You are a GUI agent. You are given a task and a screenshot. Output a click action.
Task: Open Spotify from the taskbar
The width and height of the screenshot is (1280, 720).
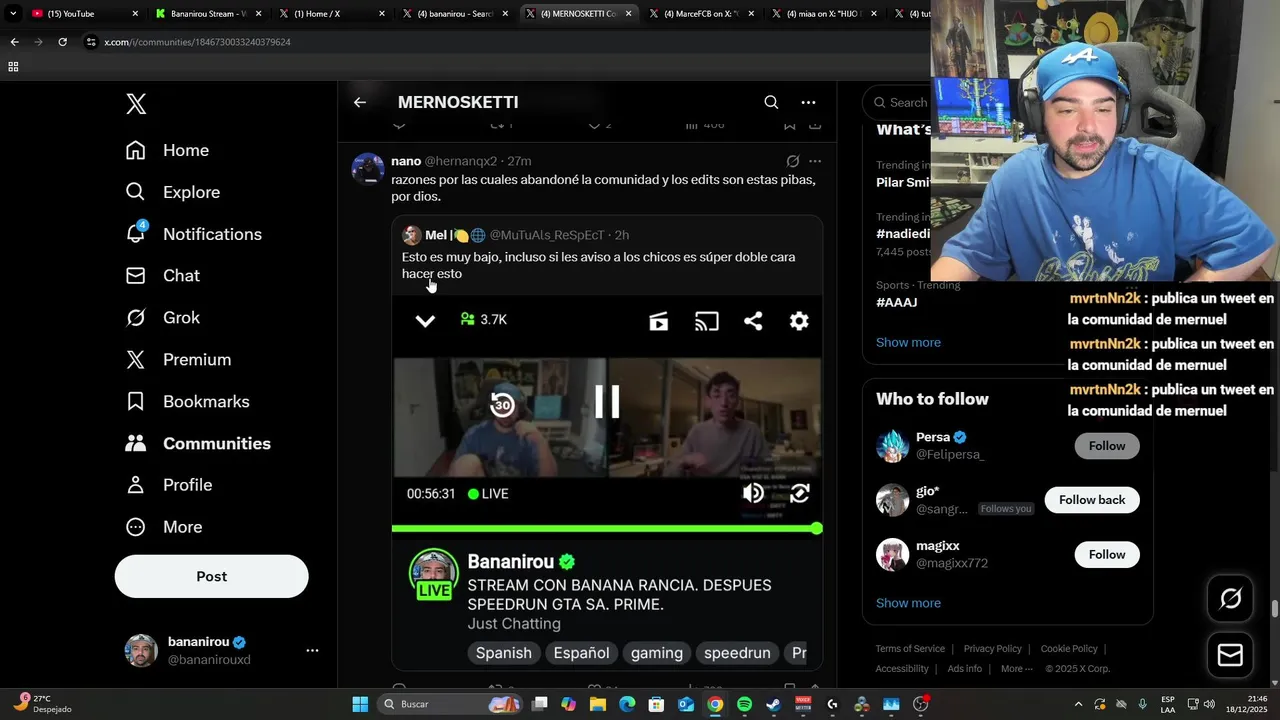pos(744,704)
